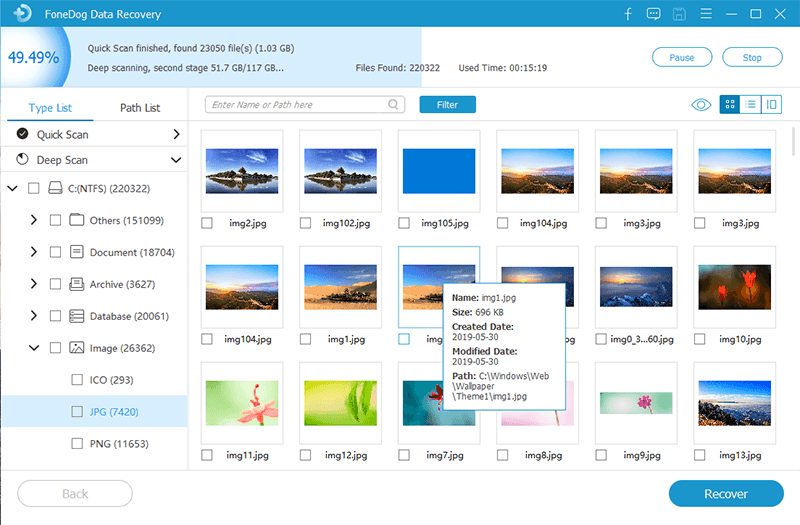
Task: Collapse the Image (26362) category
Action: [x=34, y=348]
